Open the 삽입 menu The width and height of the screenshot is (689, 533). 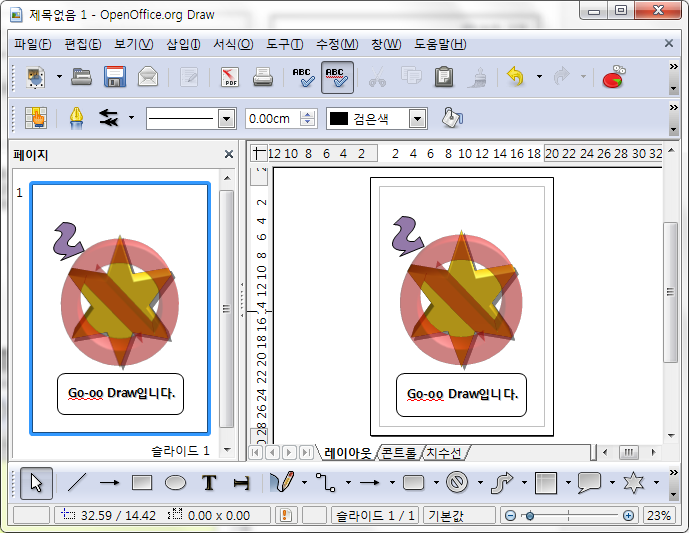point(184,44)
